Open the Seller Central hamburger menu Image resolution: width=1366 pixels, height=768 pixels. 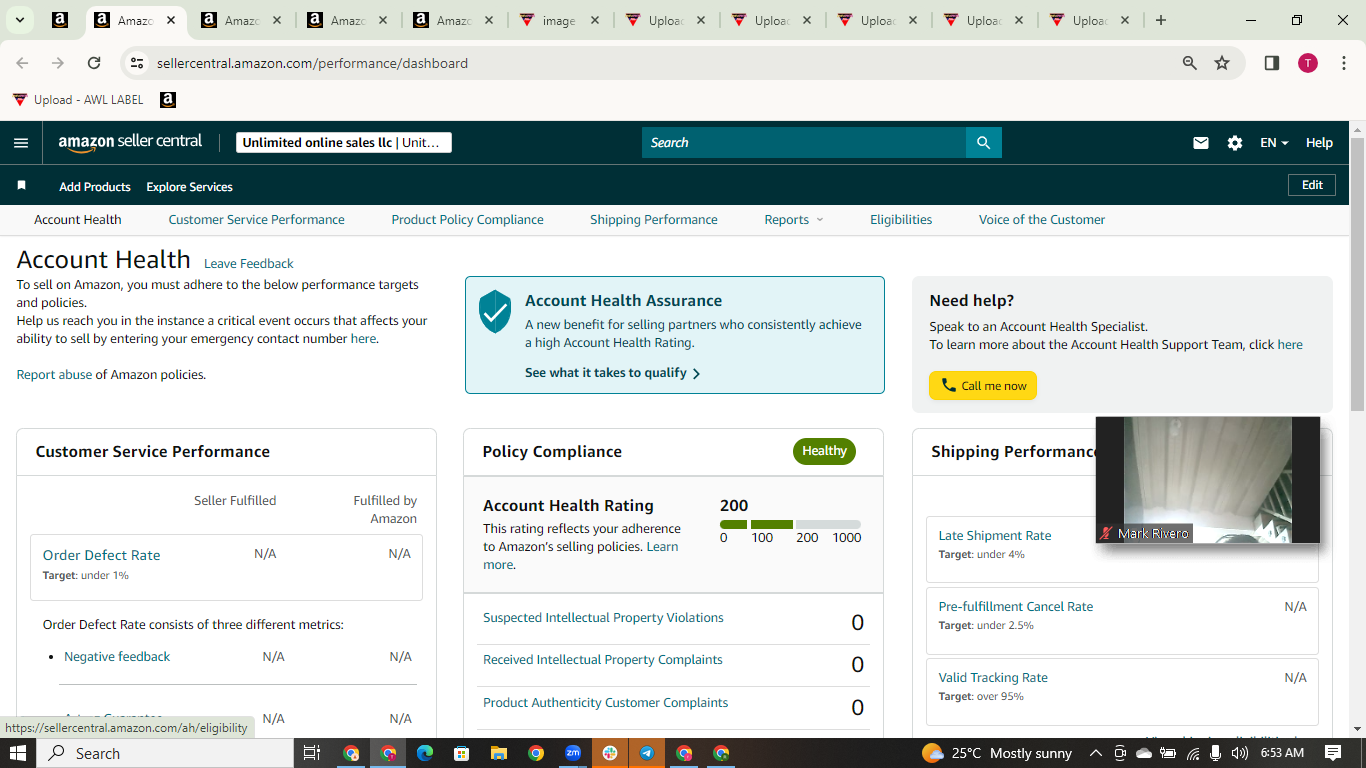[21, 143]
